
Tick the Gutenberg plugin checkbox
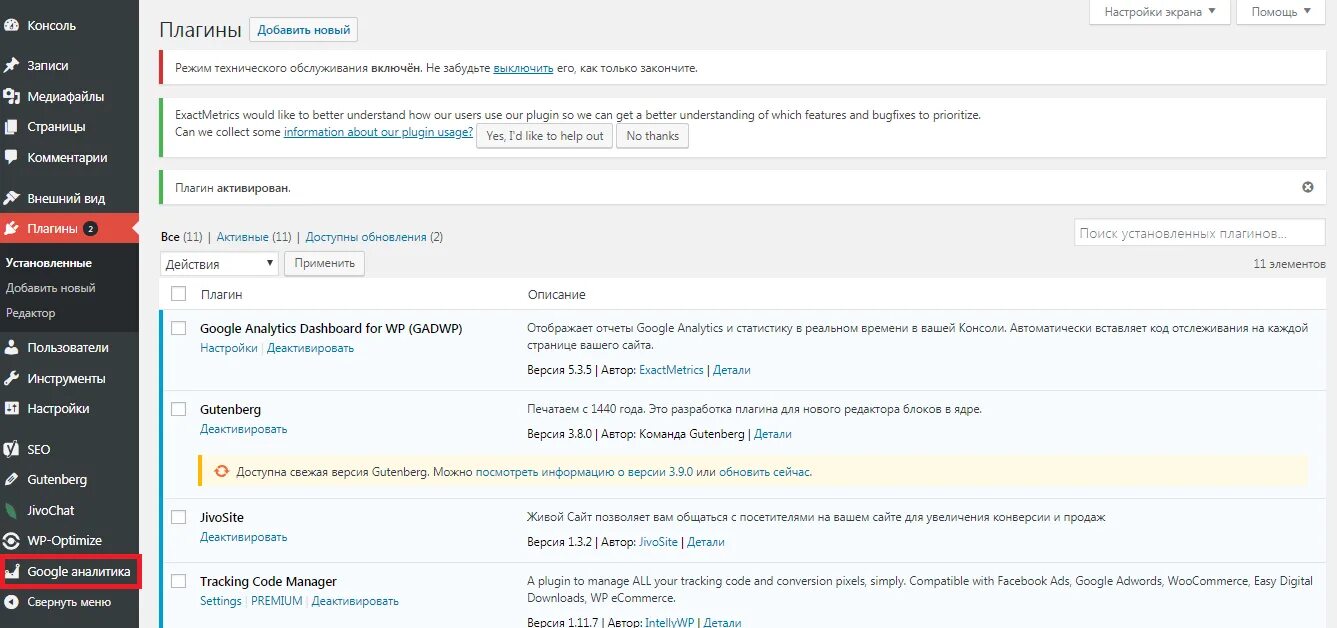[x=179, y=409]
